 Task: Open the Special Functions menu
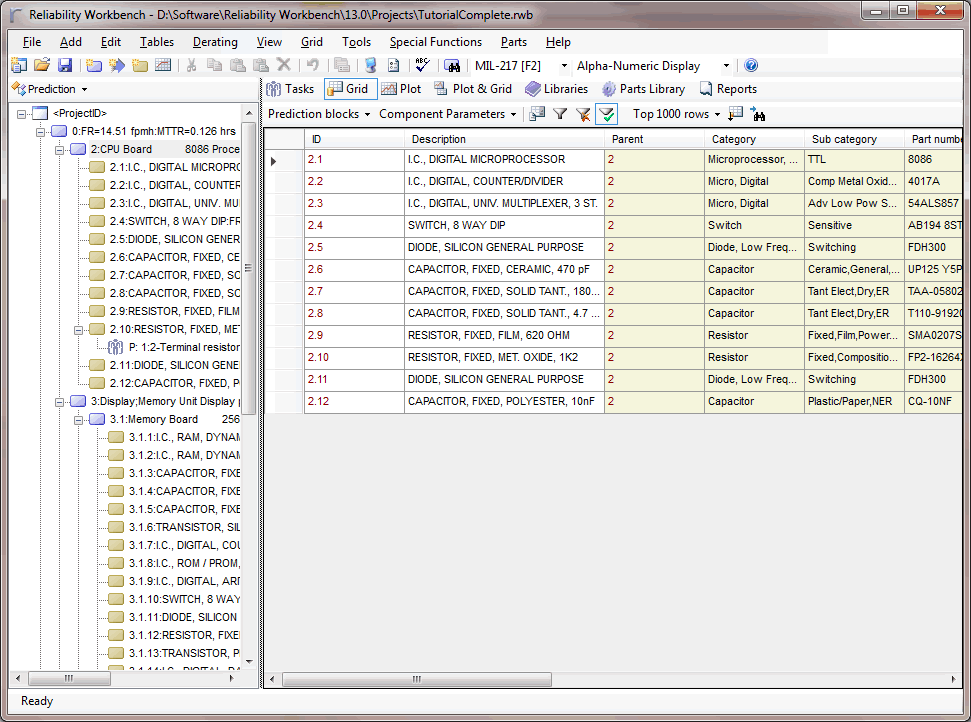click(435, 42)
